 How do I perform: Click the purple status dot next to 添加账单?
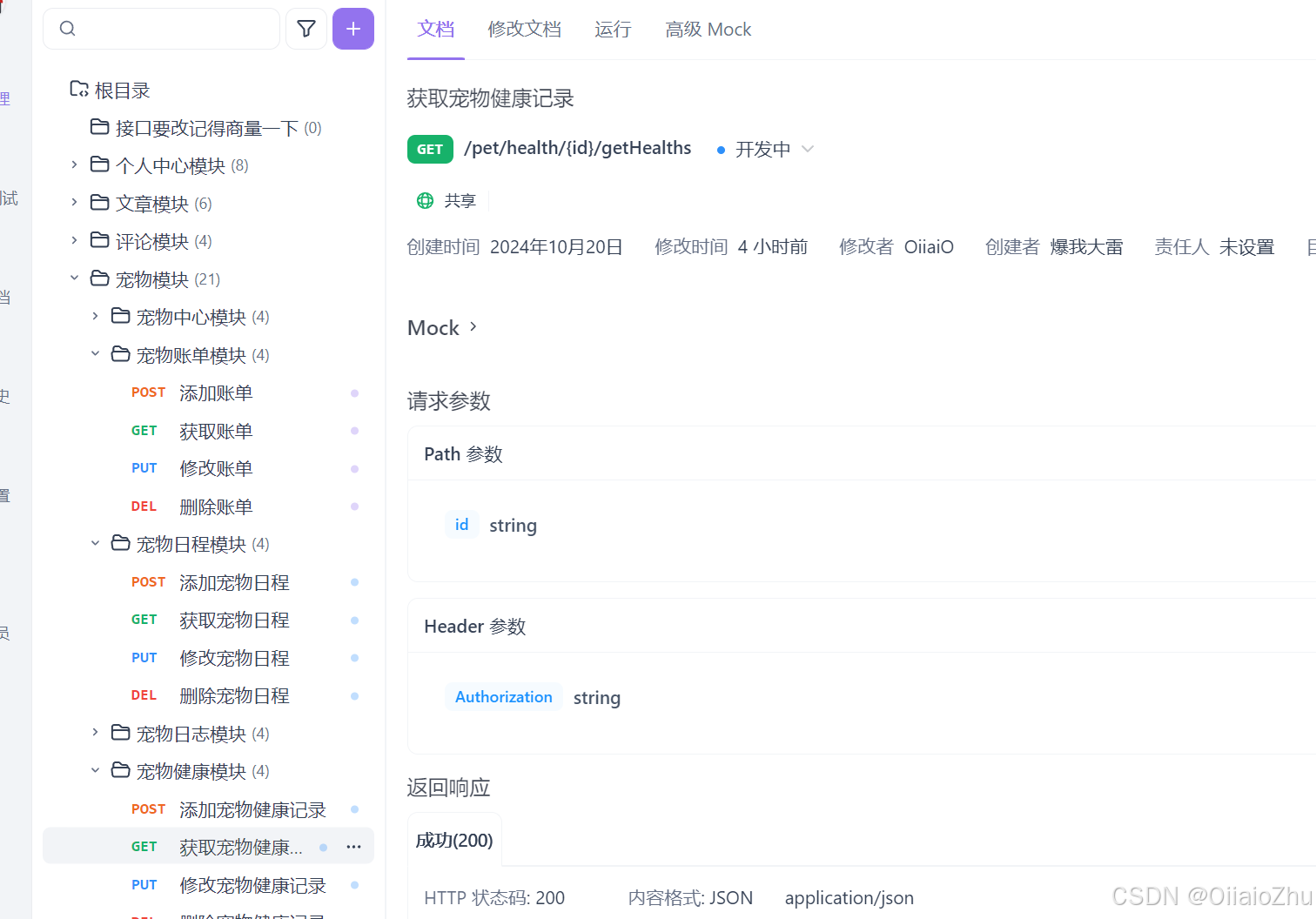pyautogui.click(x=354, y=393)
